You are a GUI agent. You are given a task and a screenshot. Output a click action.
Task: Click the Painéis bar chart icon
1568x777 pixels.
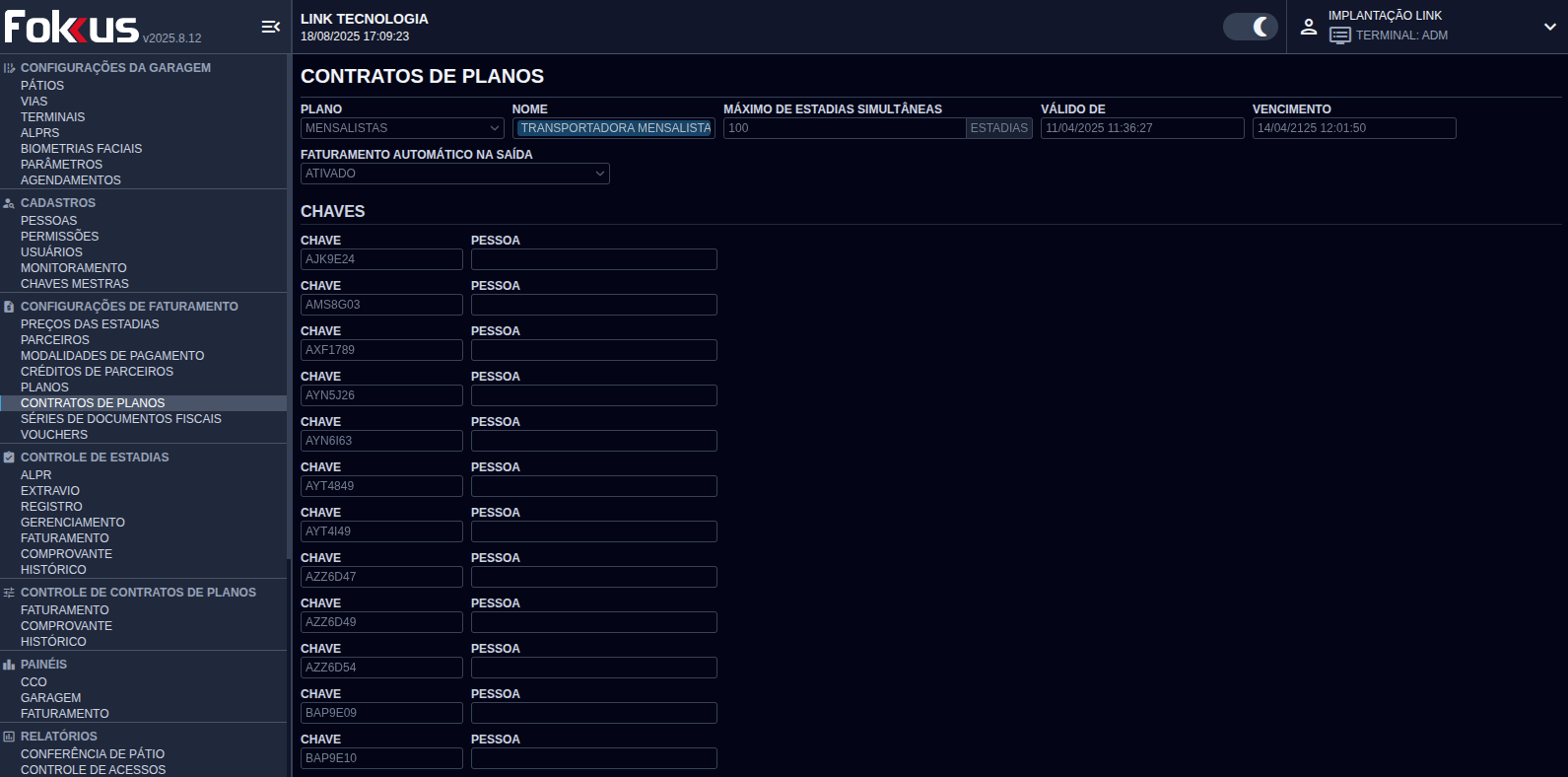coord(9,665)
